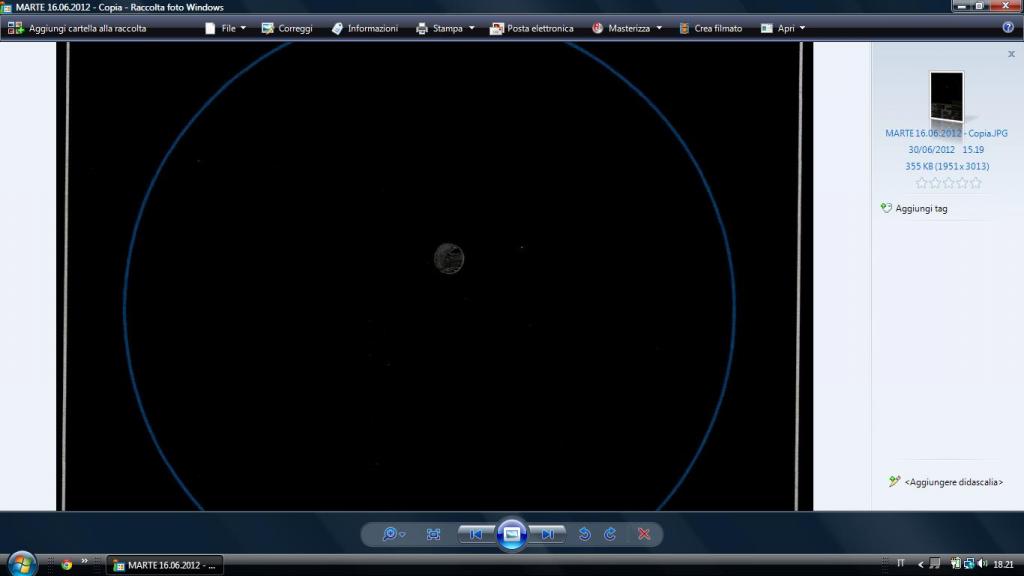Skip to next photo
Screen dimensions: 1024x576
click(x=548, y=534)
